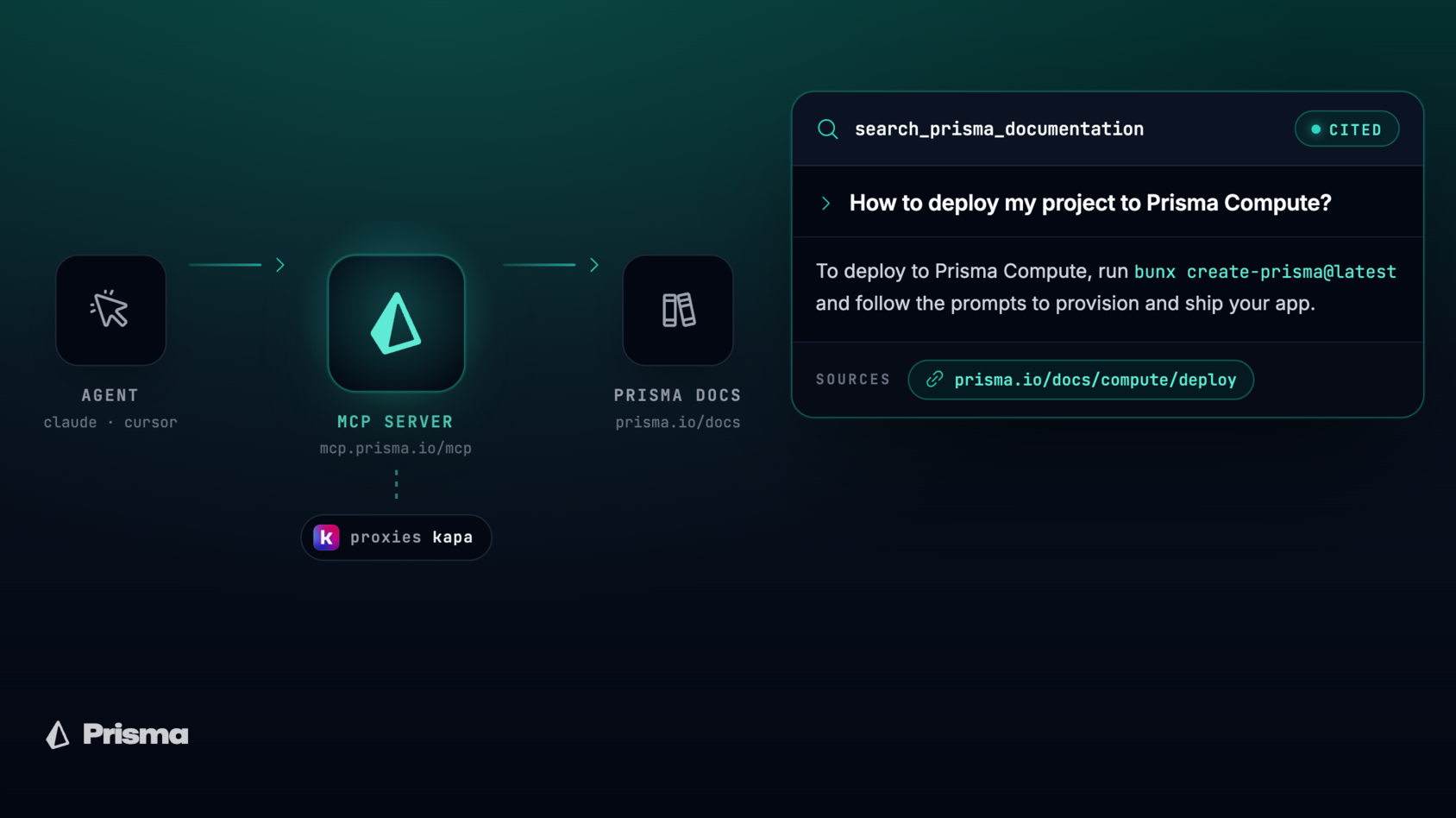Open the prisma.io/docs/compute/deploy source link
Image resolution: width=1456 pixels, height=818 pixels.
1081,380
